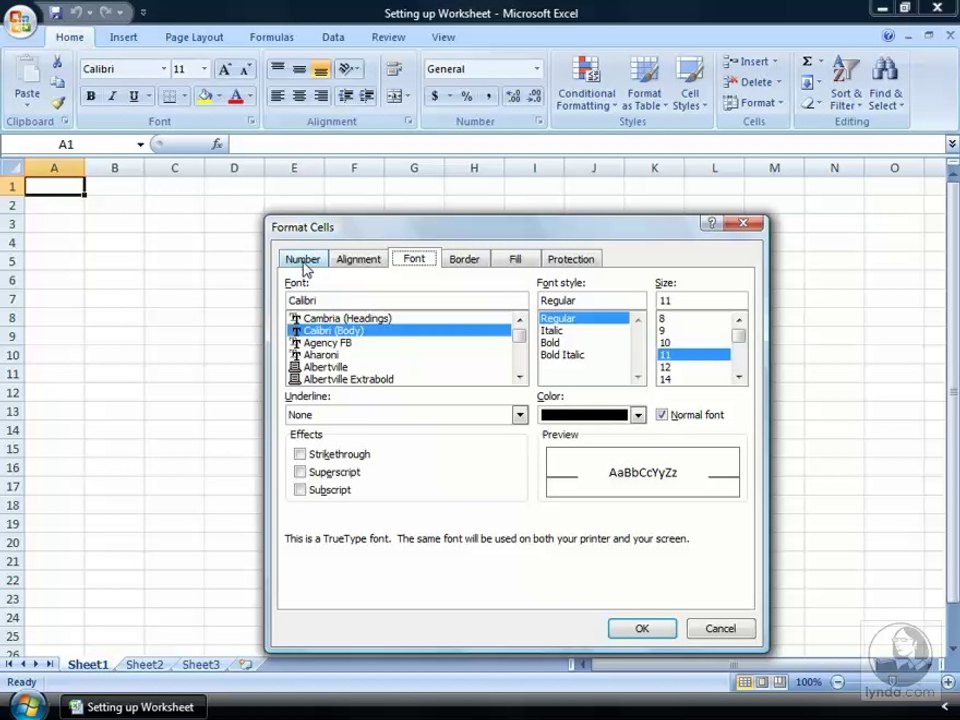Screen dimensions: 960x720
Task: Click the black Color swatch in dialog
Action: tap(584, 415)
